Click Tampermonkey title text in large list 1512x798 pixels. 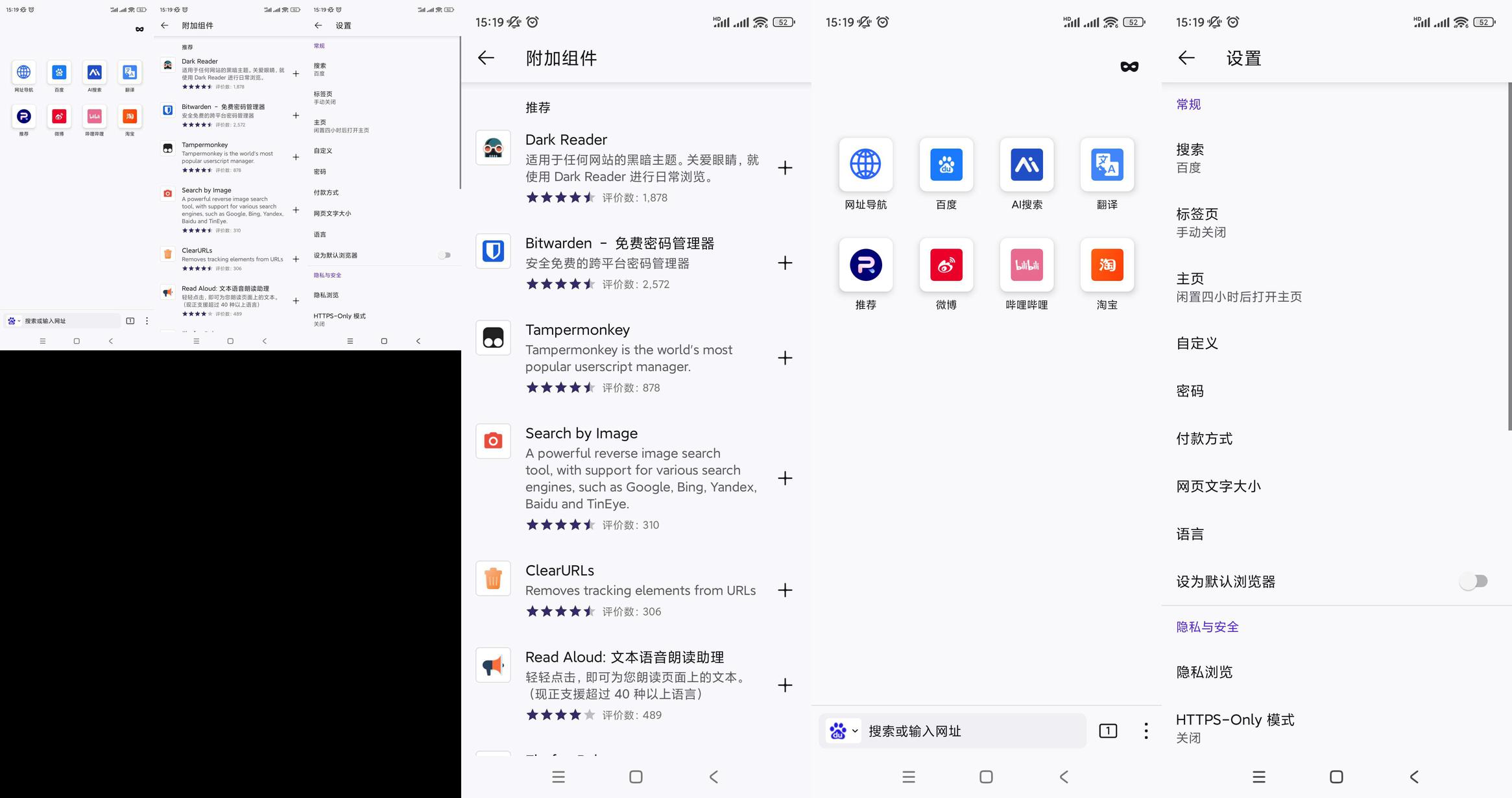(x=577, y=330)
